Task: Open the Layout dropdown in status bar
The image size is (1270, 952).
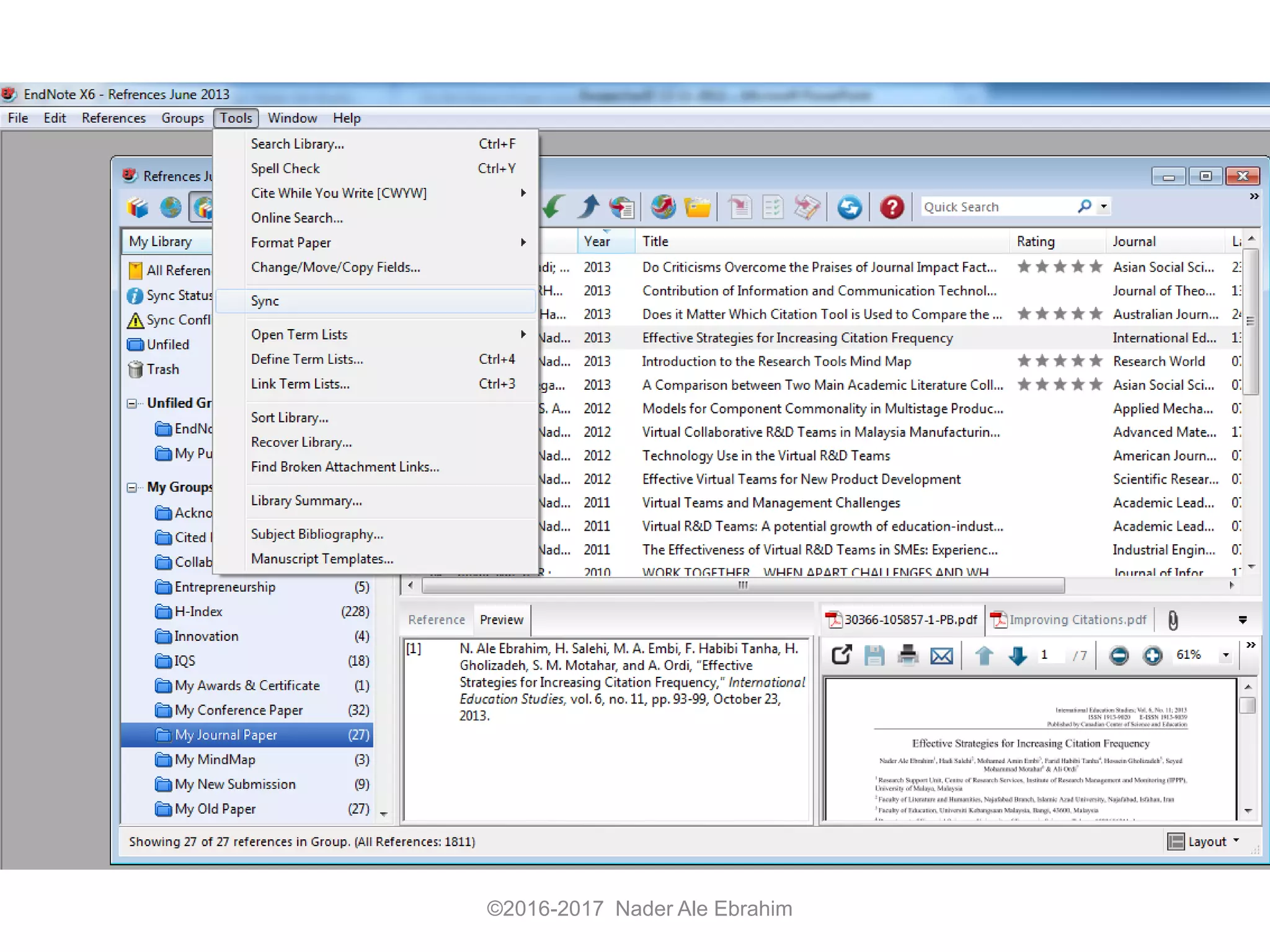Action: click(1203, 841)
